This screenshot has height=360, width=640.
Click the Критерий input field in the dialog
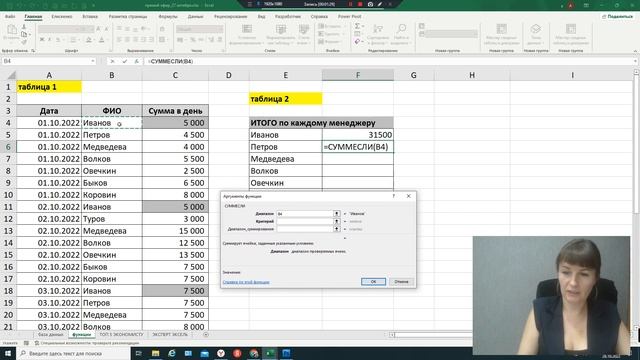[305, 221]
